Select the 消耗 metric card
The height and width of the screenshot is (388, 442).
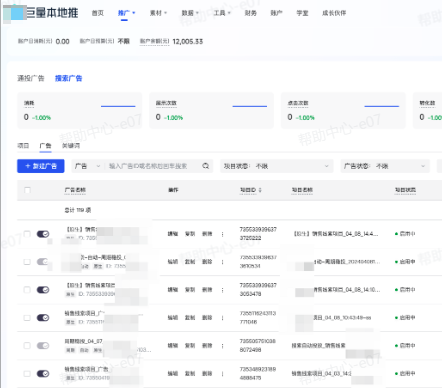[79, 111]
